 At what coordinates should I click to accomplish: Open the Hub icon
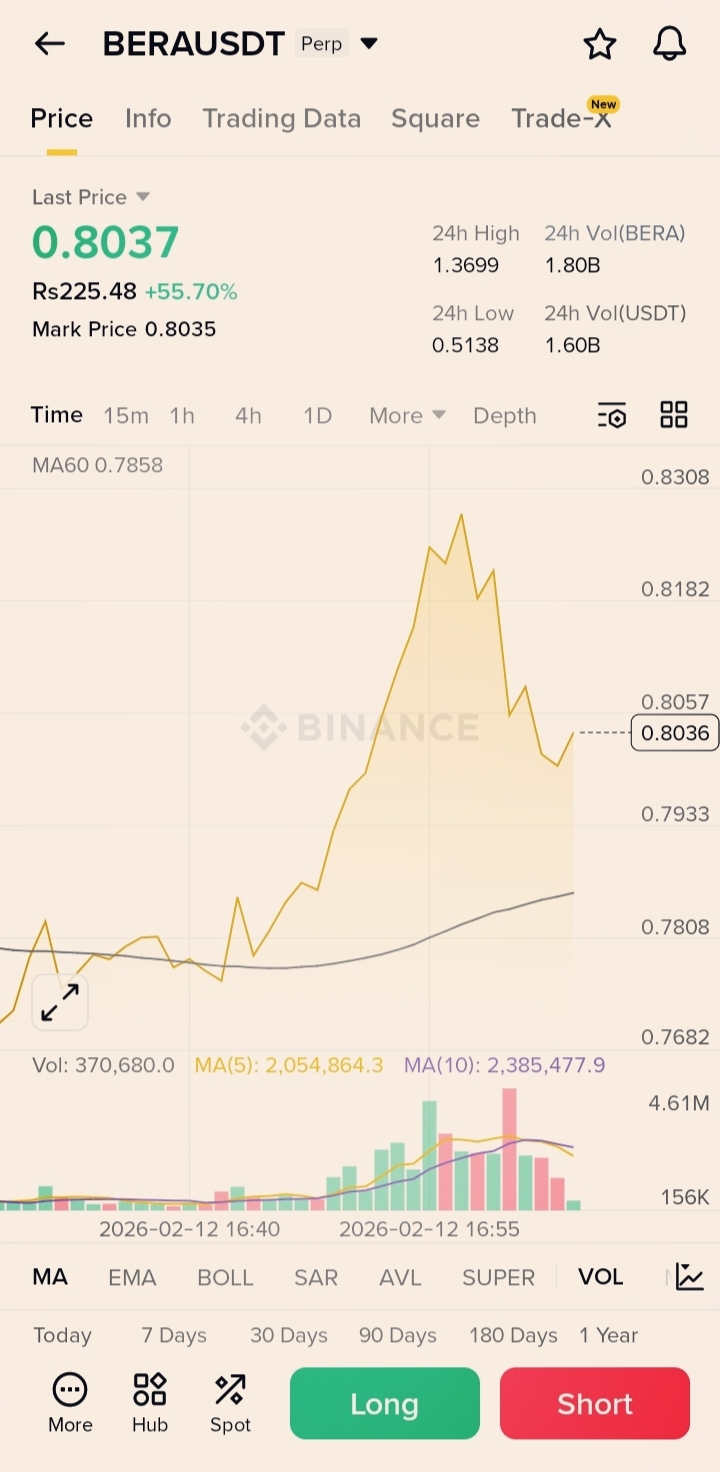pyautogui.click(x=150, y=1402)
